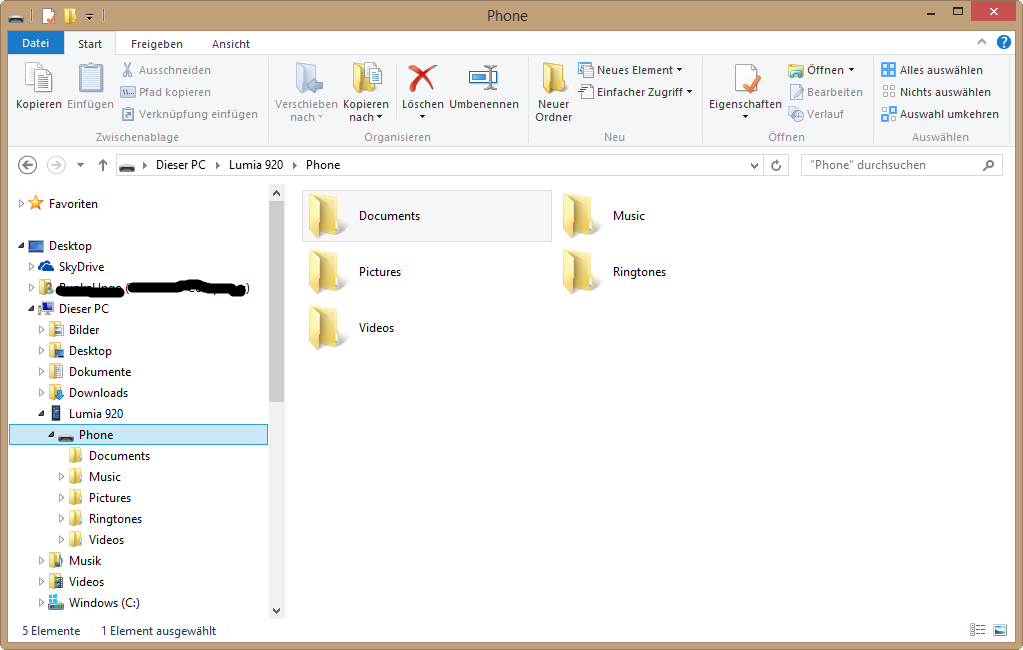This screenshot has width=1023, height=650.
Task: Click Nichts auswählen
Action: (936, 92)
